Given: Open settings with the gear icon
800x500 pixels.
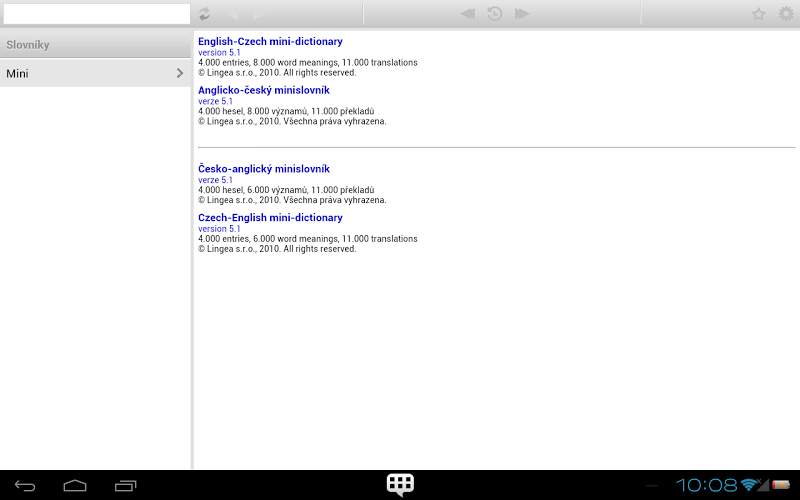Looking at the screenshot, I should (786, 14).
